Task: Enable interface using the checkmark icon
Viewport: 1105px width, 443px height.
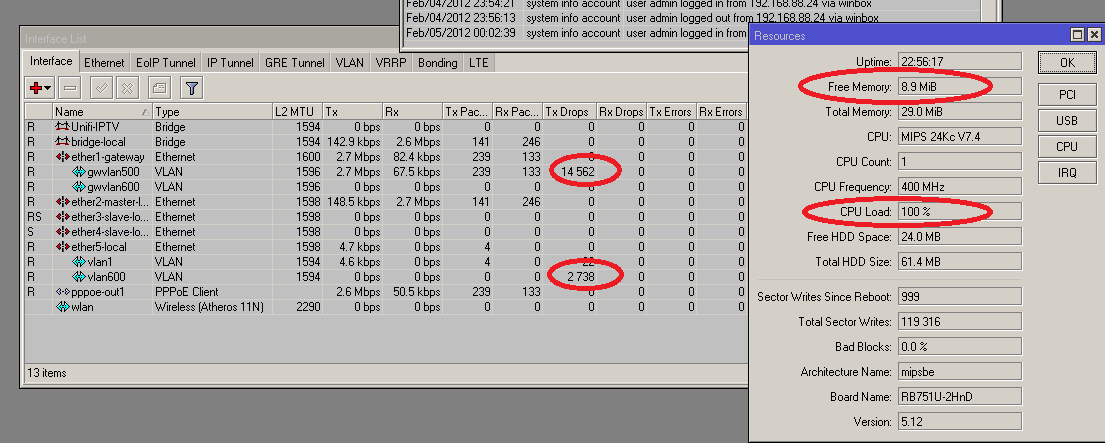Action: [x=102, y=88]
